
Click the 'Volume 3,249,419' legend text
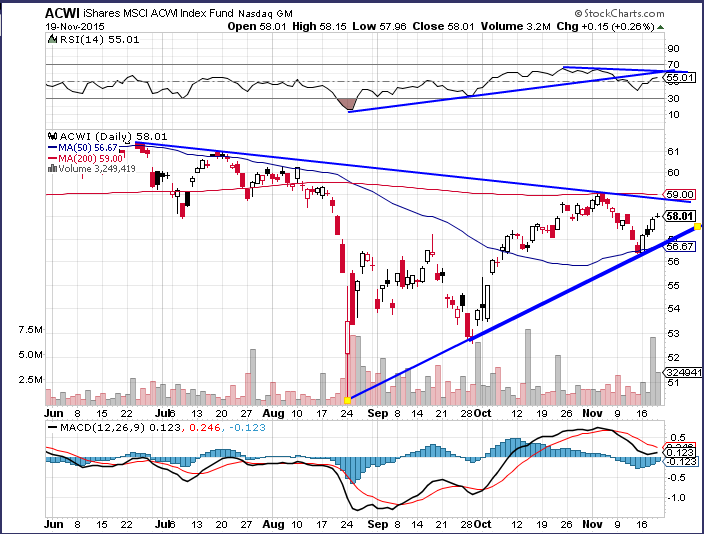click(97, 169)
